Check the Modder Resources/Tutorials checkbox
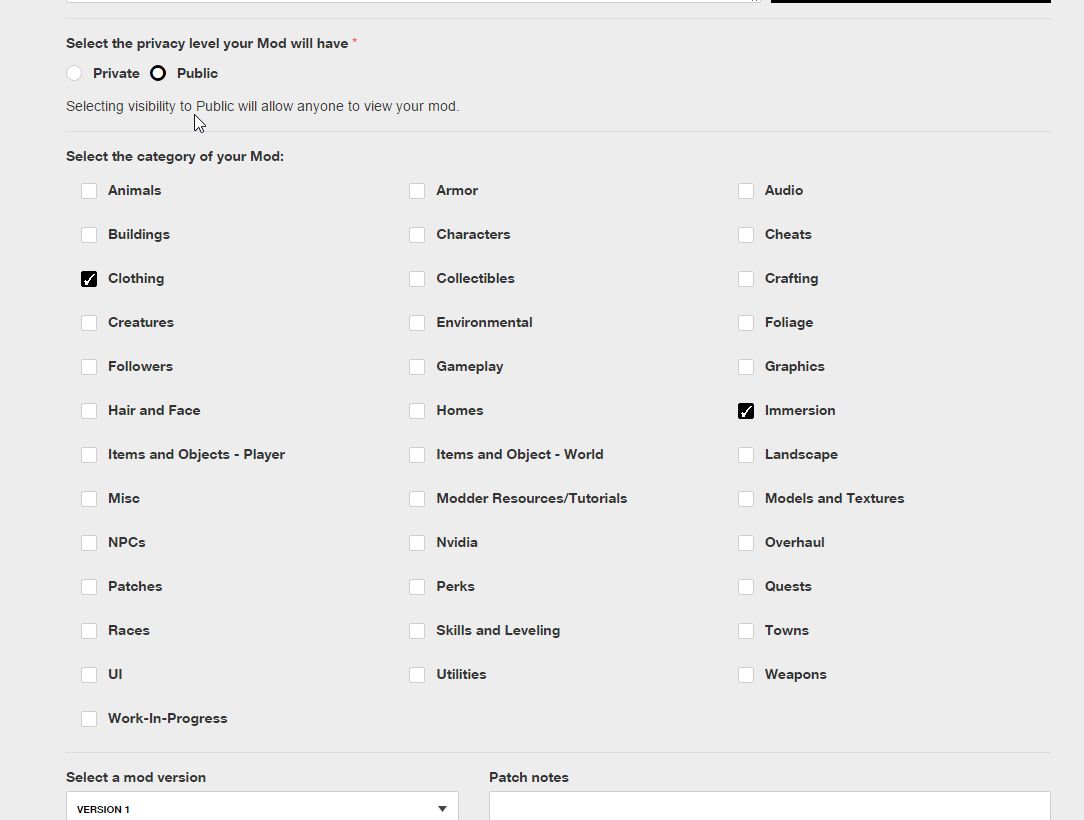Image resolution: width=1084 pixels, height=820 pixels. click(x=417, y=499)
